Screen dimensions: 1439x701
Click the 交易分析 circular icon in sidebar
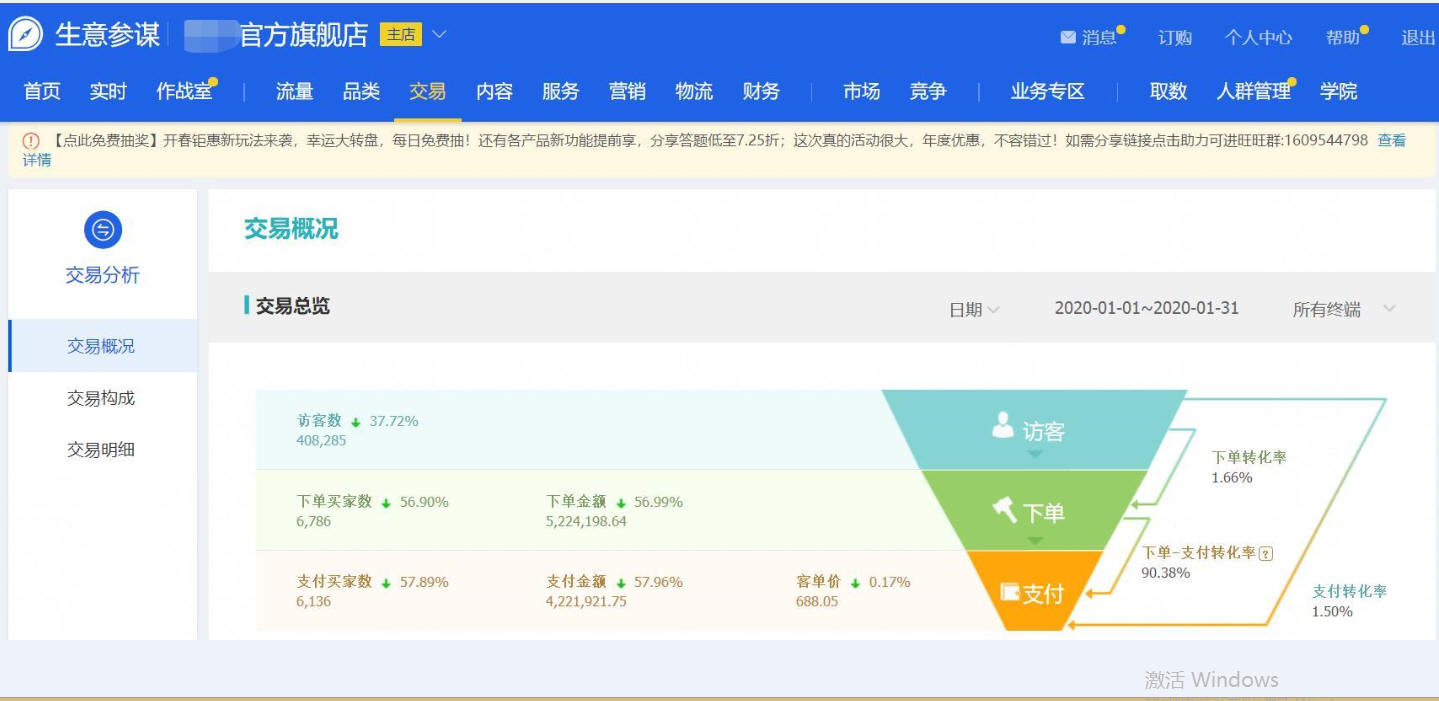point(103,231)
